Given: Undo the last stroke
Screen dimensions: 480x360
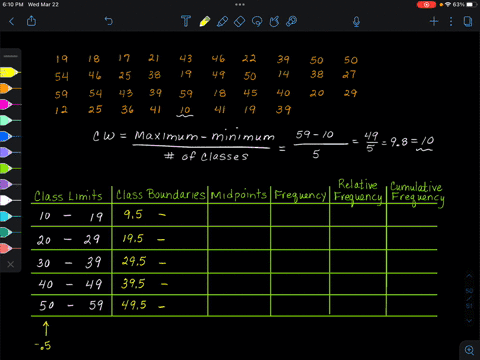Looking at the screenshot, I should click(x=109, y=21).
